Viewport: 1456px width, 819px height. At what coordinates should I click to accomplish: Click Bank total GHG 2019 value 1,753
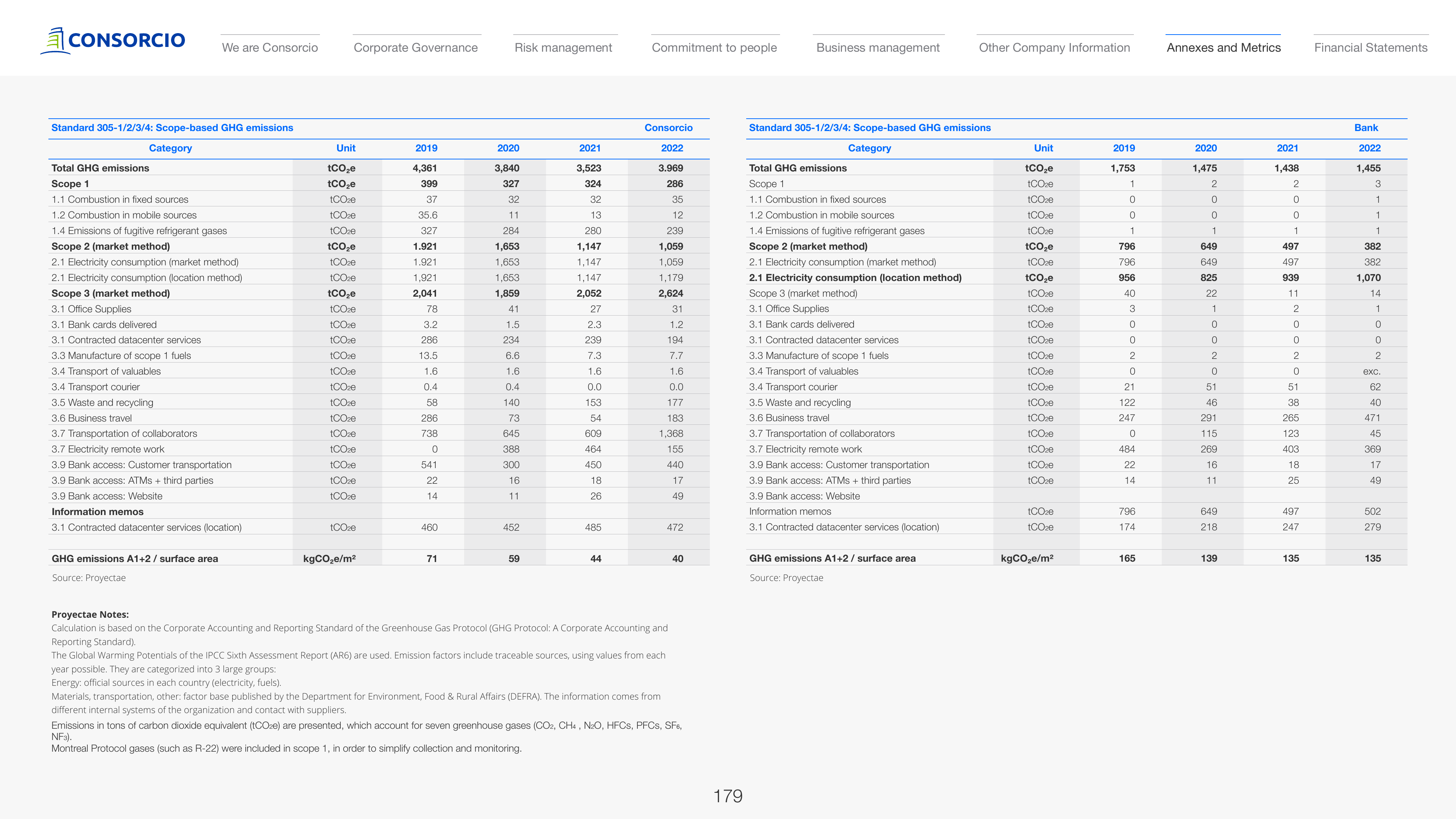coord(1123,168)
